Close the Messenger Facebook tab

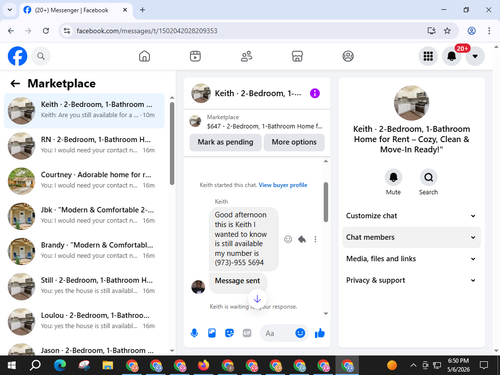click(125, 10)
